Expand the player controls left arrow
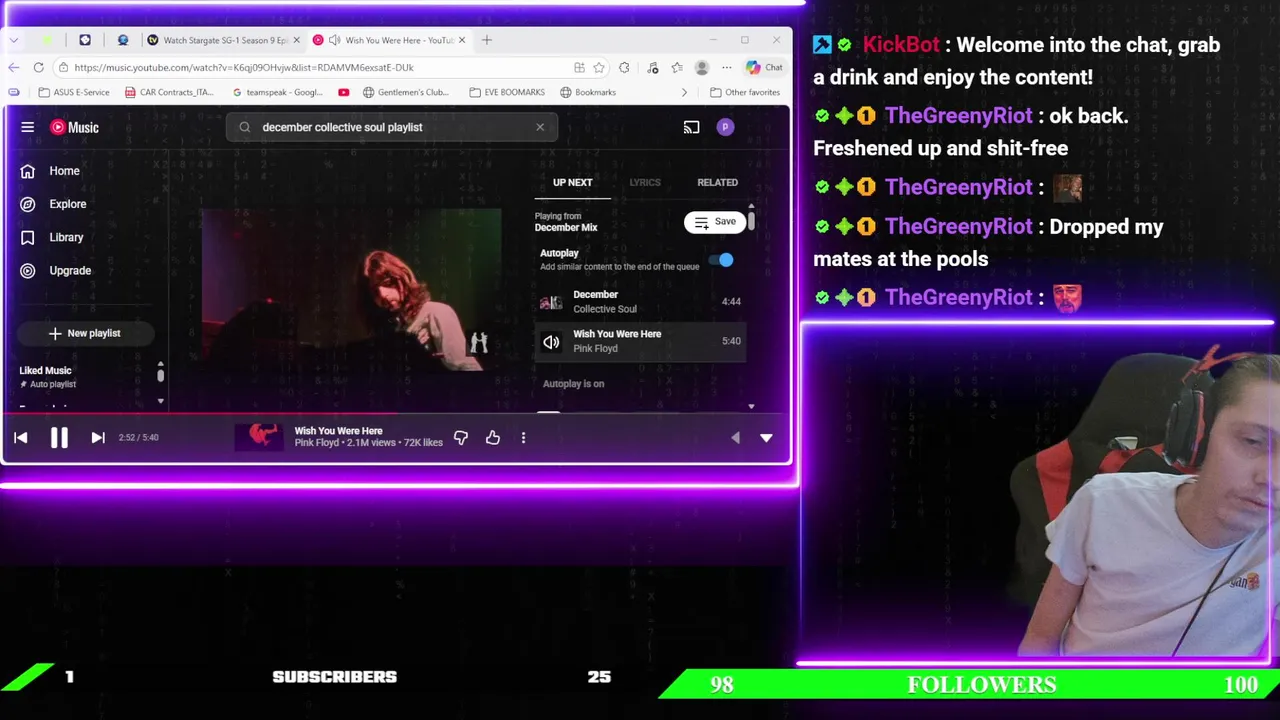 735,437
